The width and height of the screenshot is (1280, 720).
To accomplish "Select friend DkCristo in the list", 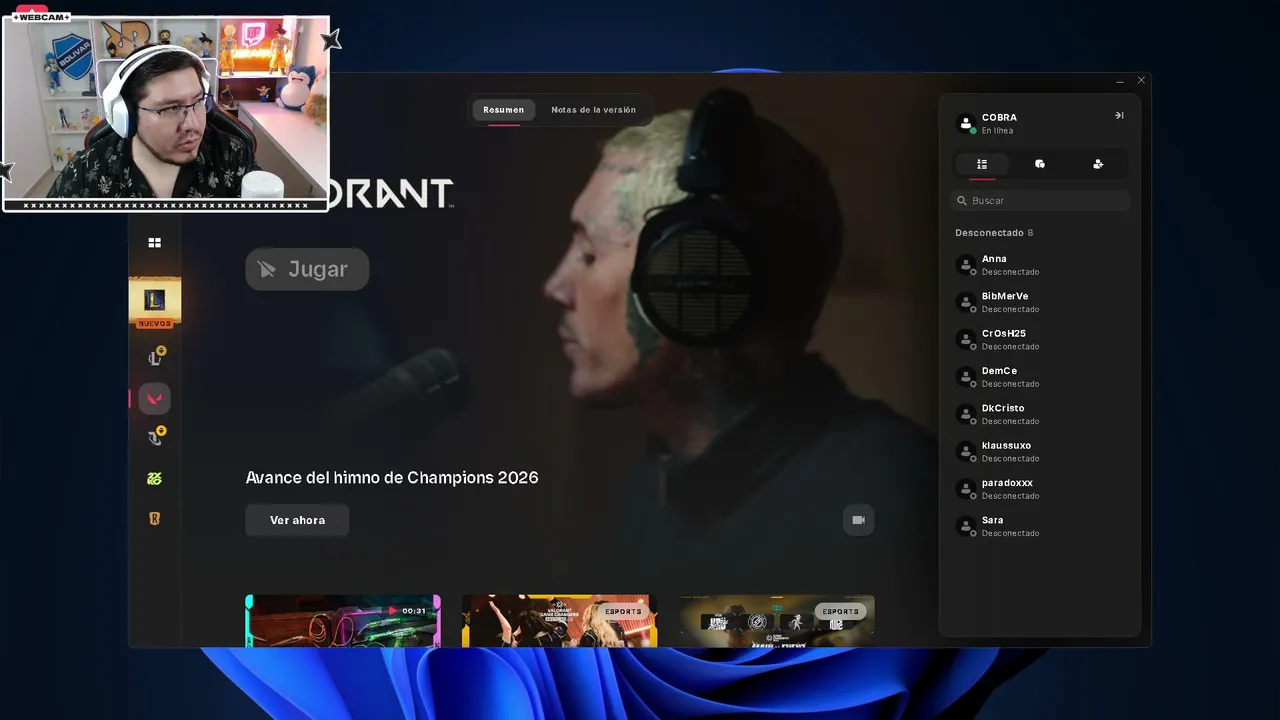I will tap(1040, 414).
